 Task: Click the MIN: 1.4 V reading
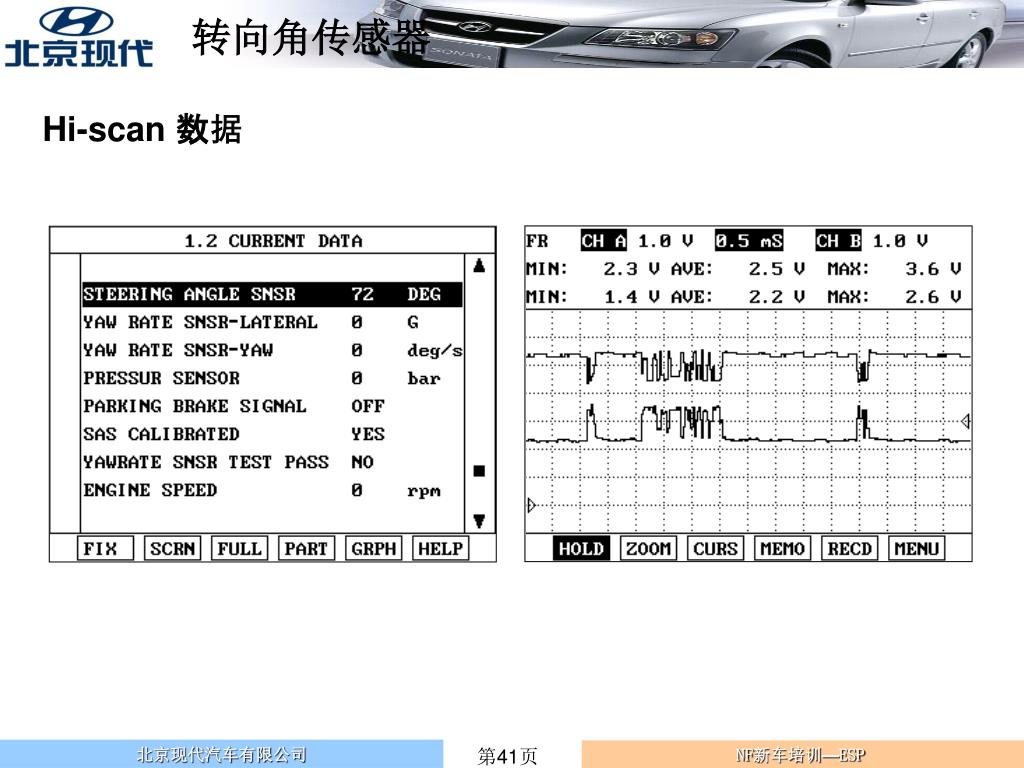tap(592, 297)
